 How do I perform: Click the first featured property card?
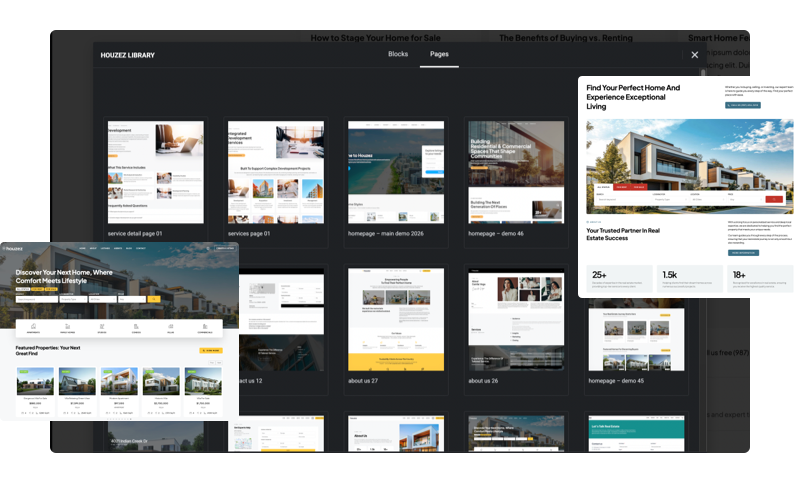pos(35,391)
